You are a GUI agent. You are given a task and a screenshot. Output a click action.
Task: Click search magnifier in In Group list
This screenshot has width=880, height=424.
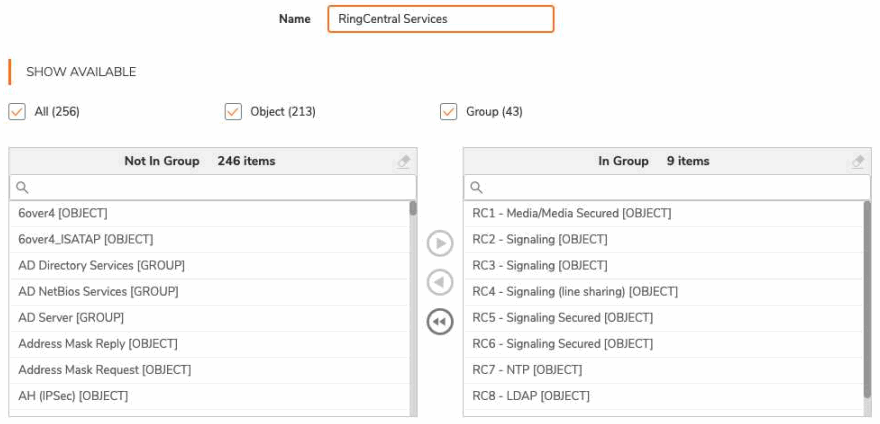tap(476, 187)
